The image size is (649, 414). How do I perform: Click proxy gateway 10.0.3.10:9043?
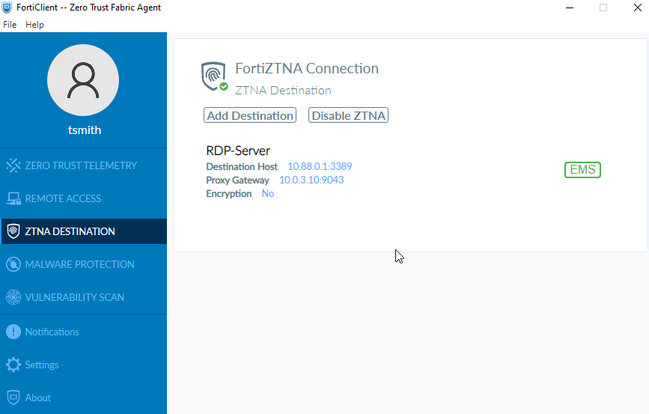coord(311,180)
